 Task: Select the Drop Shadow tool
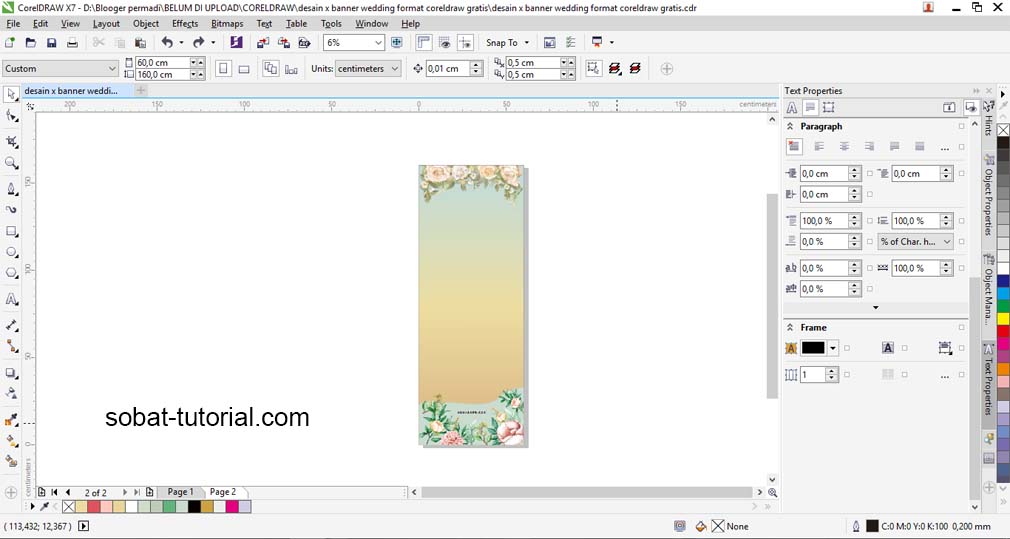(x=11, y=373)
